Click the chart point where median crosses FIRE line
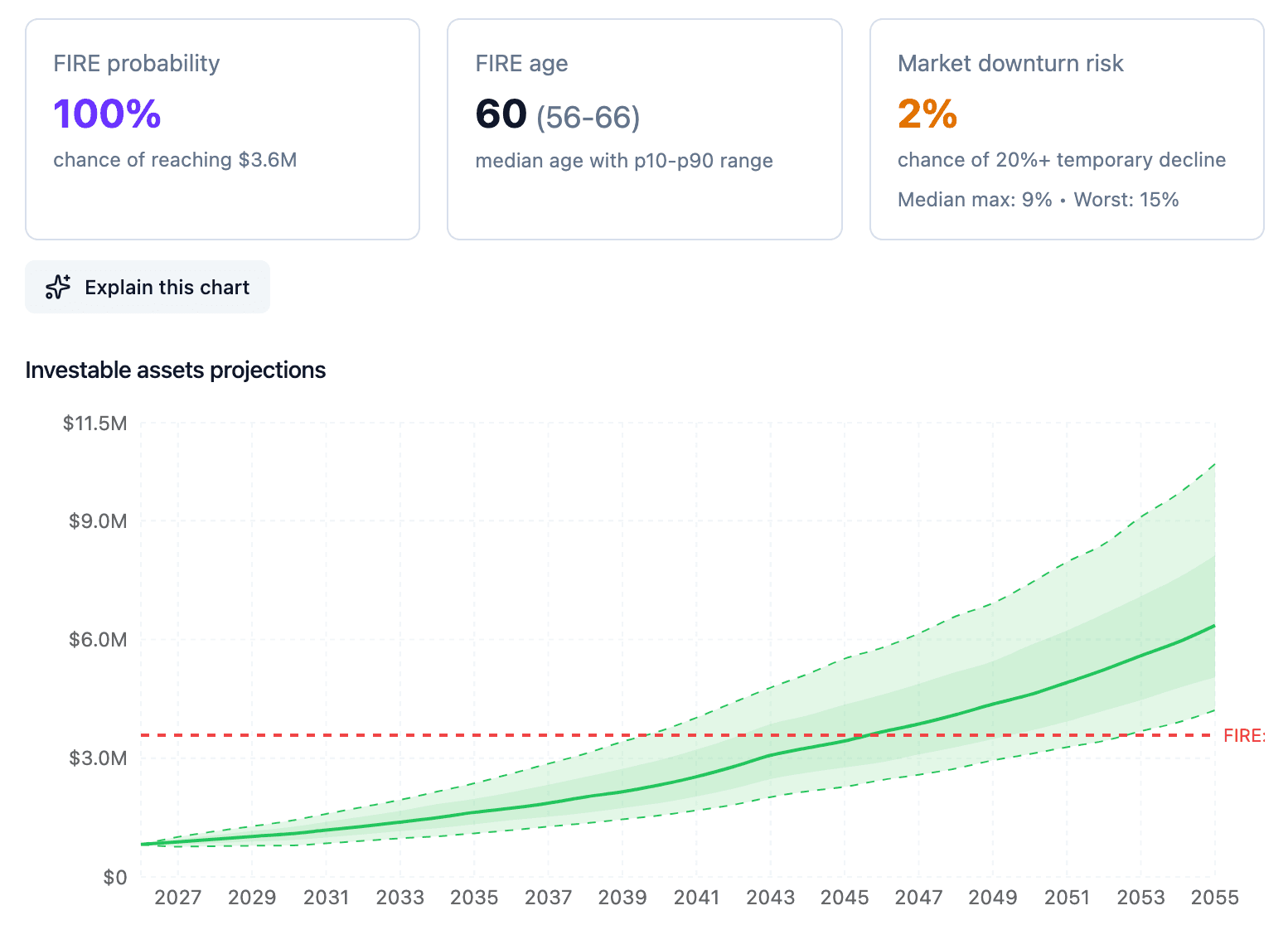The width and height of the screenshot is (1288, 925). click(865, 736)
